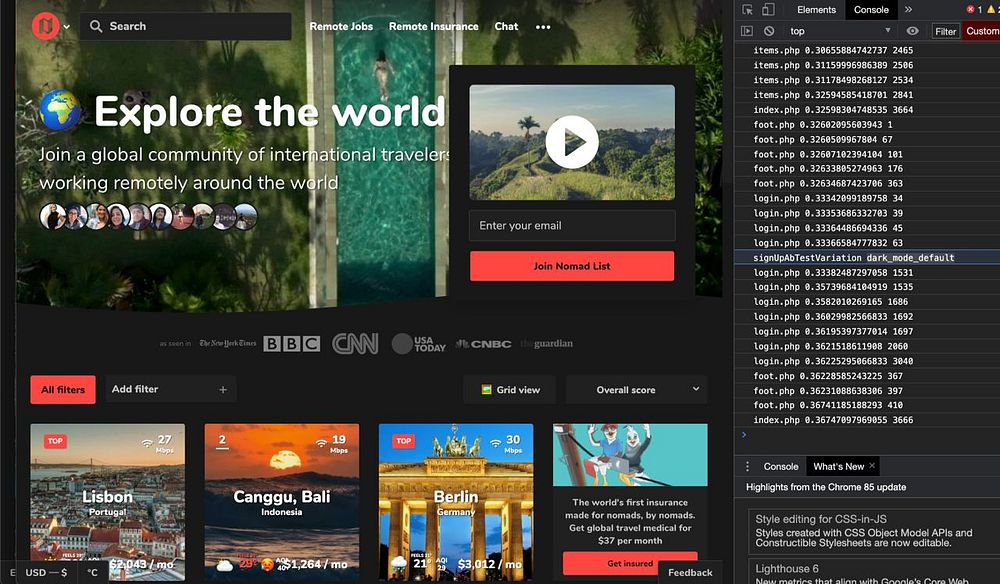Image resolution: width=1000 pixels, height=584 pixels.
Task: Open the Berlin Germany city card
Action: [456, 502]
